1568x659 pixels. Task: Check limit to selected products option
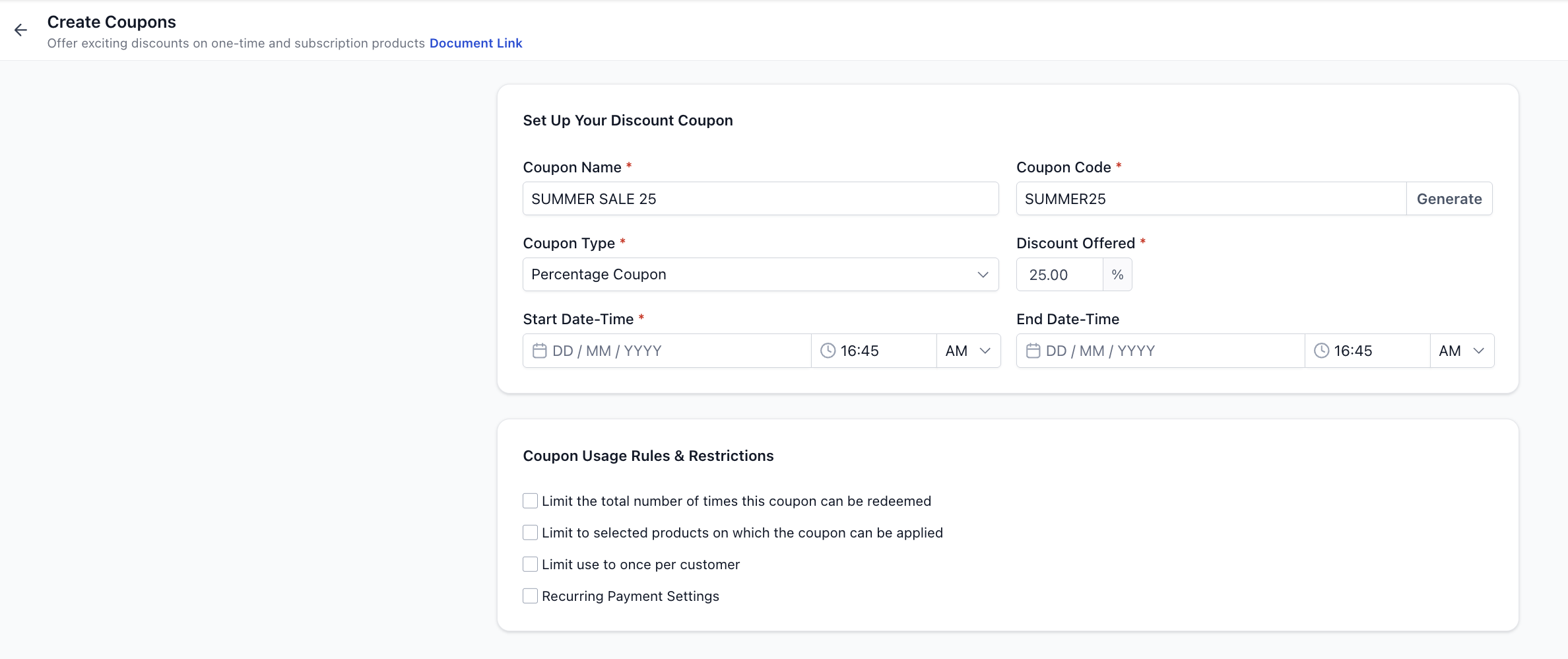click(530, 533)
